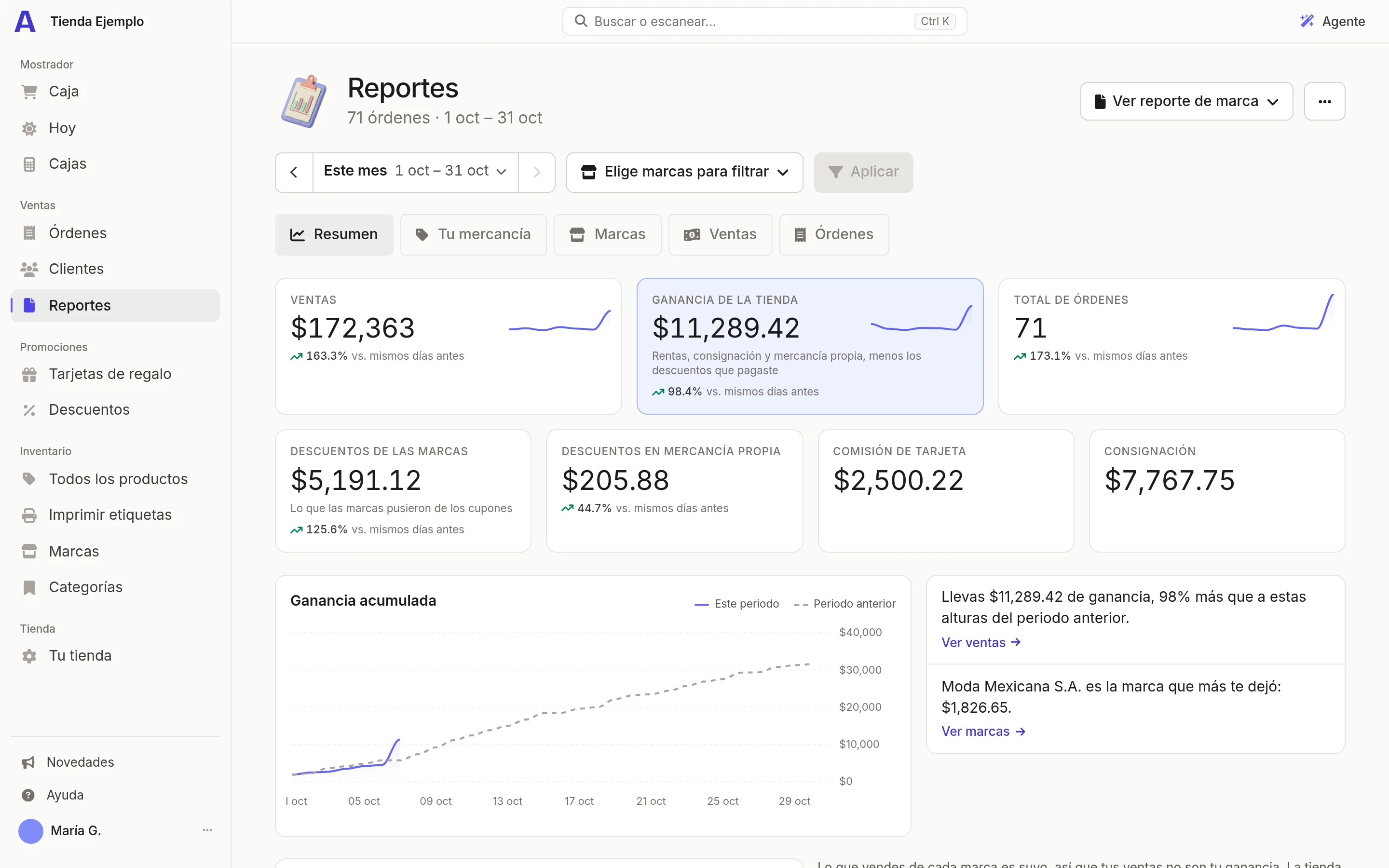This screenshot has width=1389, height=868.
Task: Open the more options ellipsis button
Action: point(1324,102)
